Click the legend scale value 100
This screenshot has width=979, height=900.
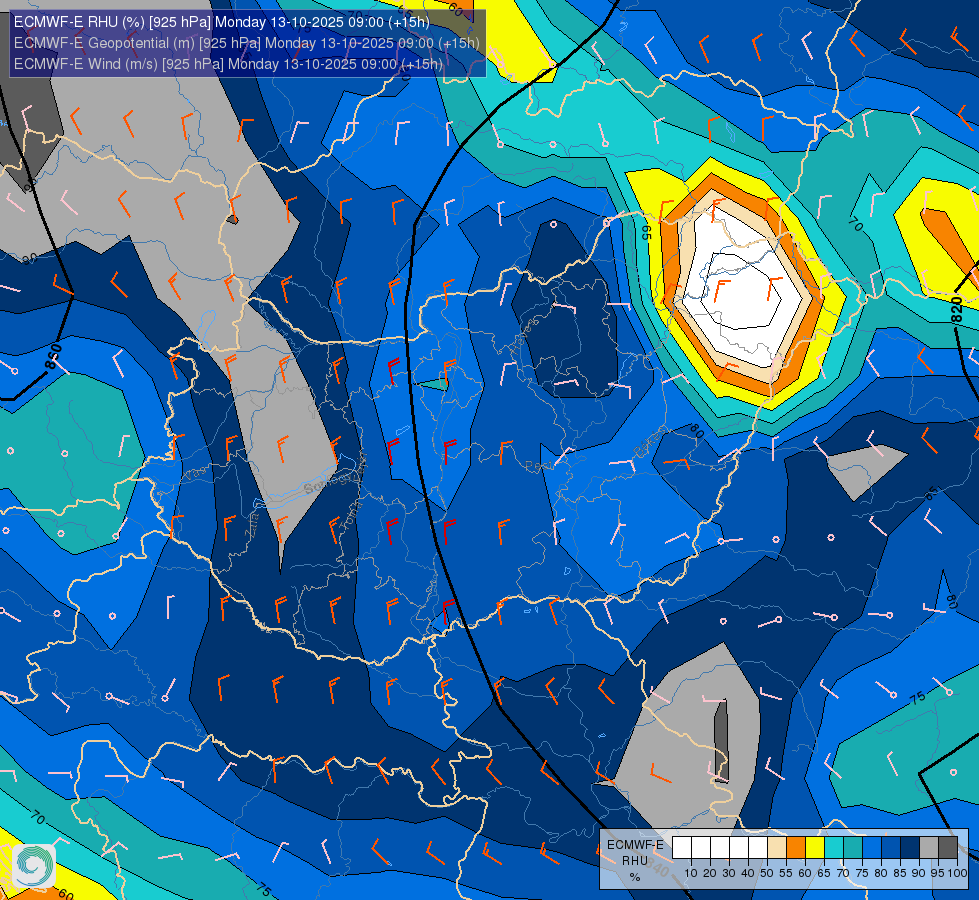click(x=957, y=873)
